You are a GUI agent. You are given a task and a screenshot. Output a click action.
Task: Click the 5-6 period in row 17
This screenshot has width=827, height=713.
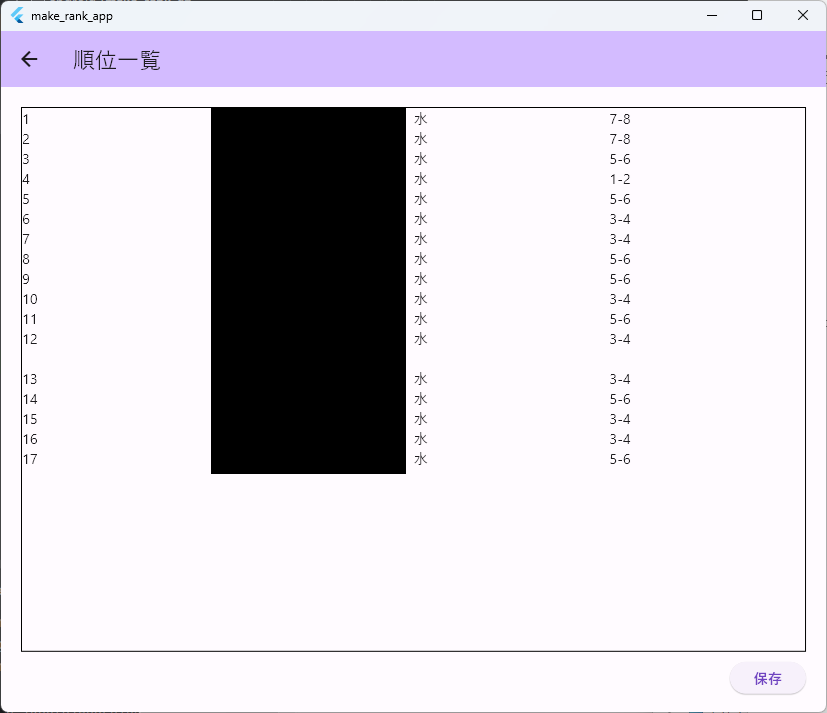pyautogui.click(x=619, y=459)
